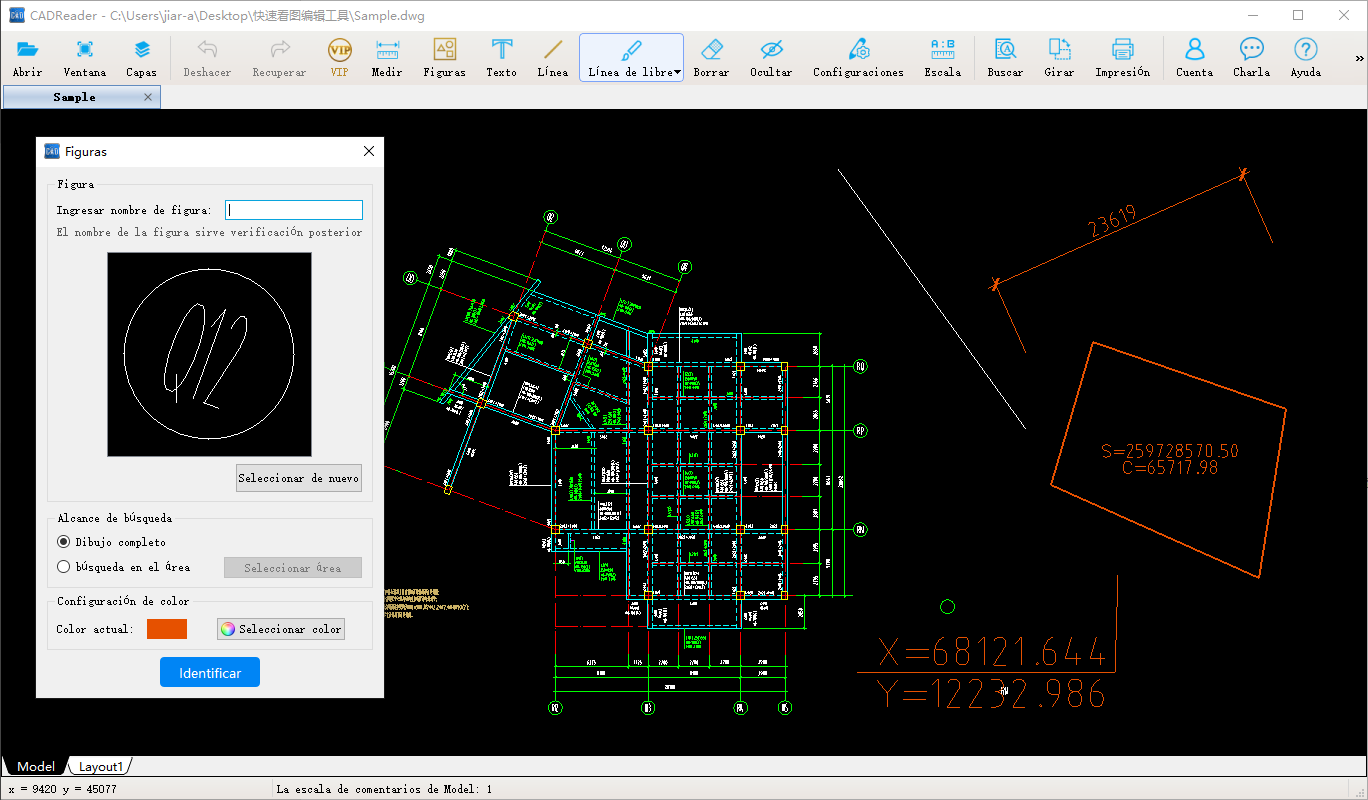Activate the Medir measure tool
Screen dimensions: 1368x800
[x=387, y=58]
